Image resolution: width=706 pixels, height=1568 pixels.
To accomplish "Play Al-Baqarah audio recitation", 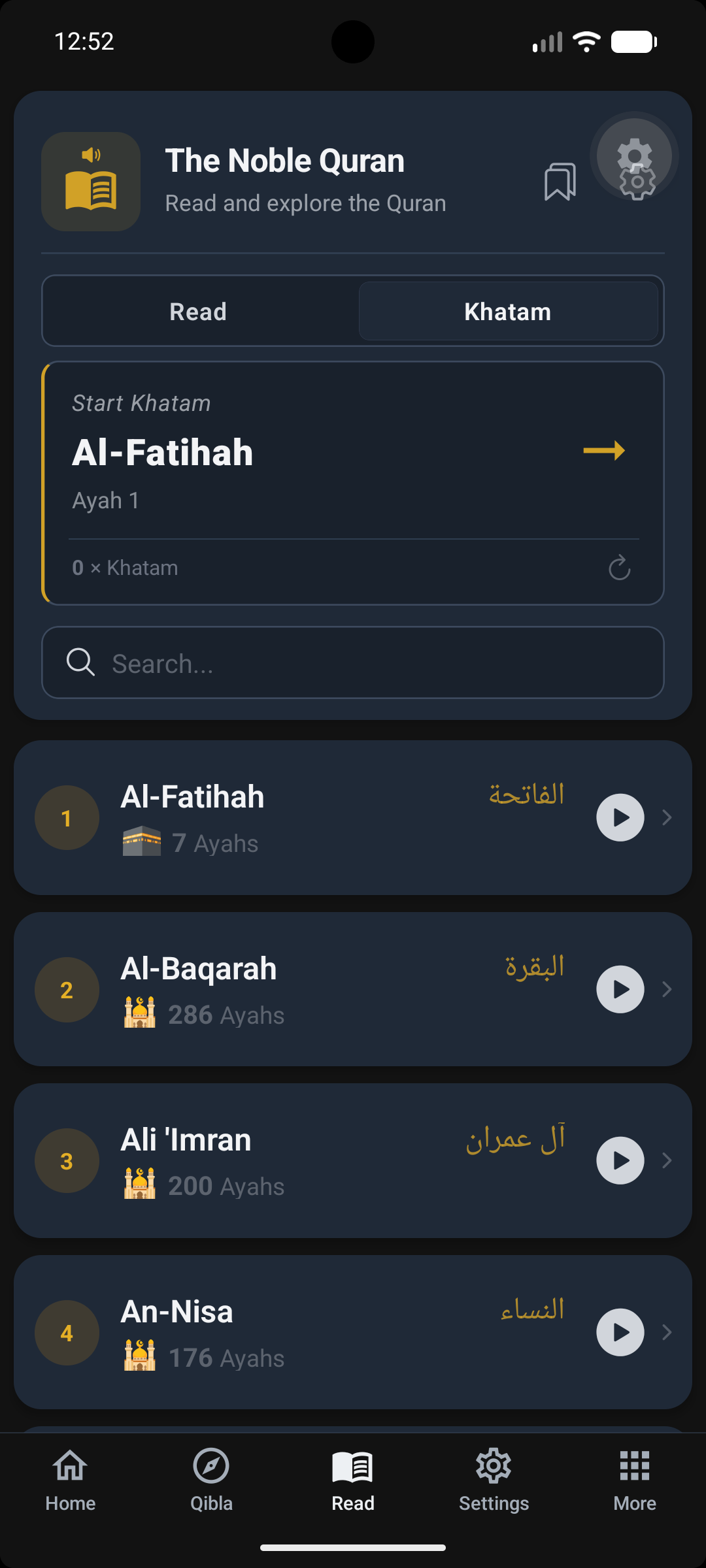I will point(620,989).
